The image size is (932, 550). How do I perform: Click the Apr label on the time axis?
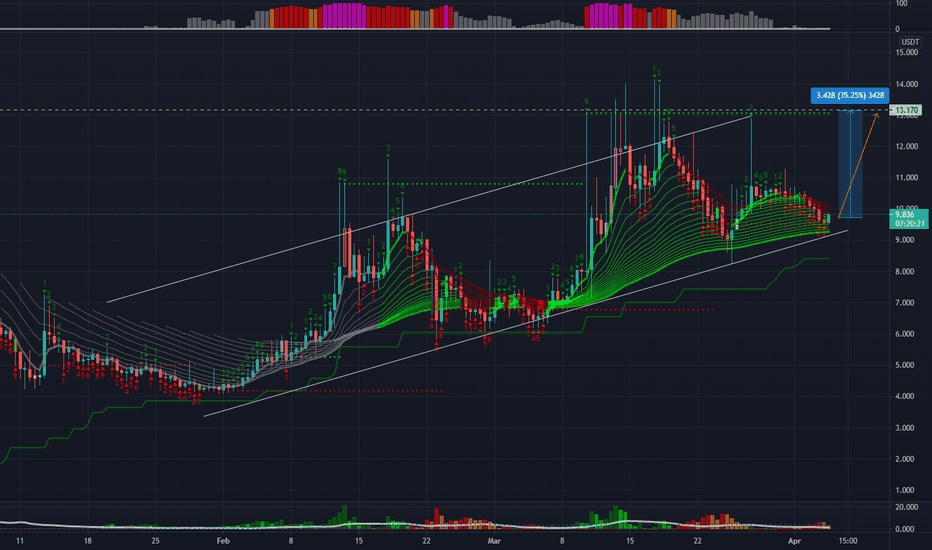point(795,541)
